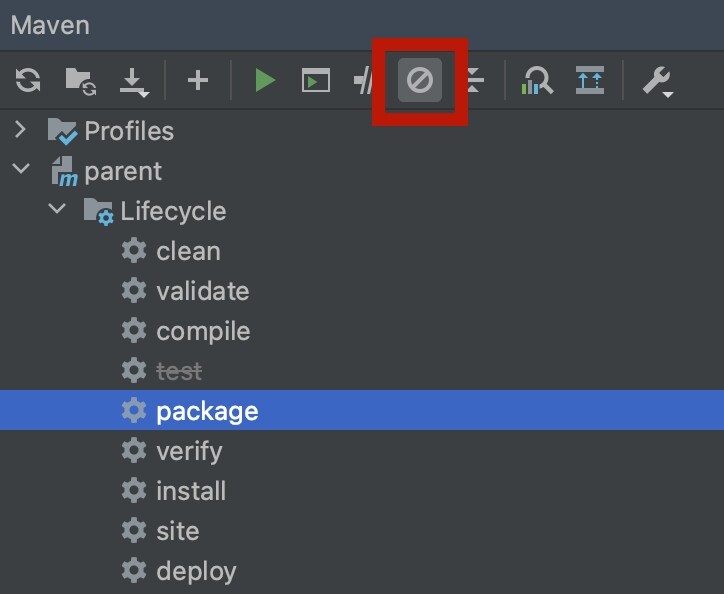Toggle Skip Tests Mode button
This screenshot has height=594, width=724.
coord(420,80)
